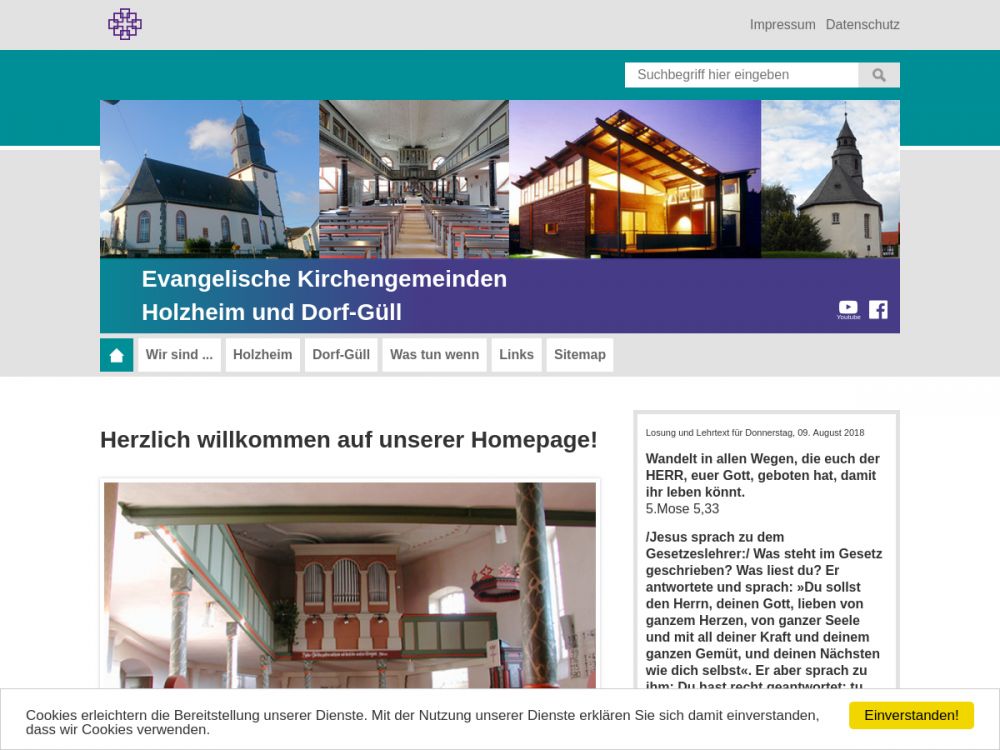Open the YouTube channel icon

[x=848, y=308]
